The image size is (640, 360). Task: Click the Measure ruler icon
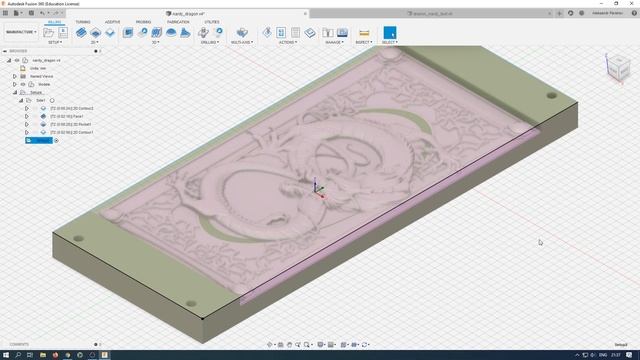(364, 33)
